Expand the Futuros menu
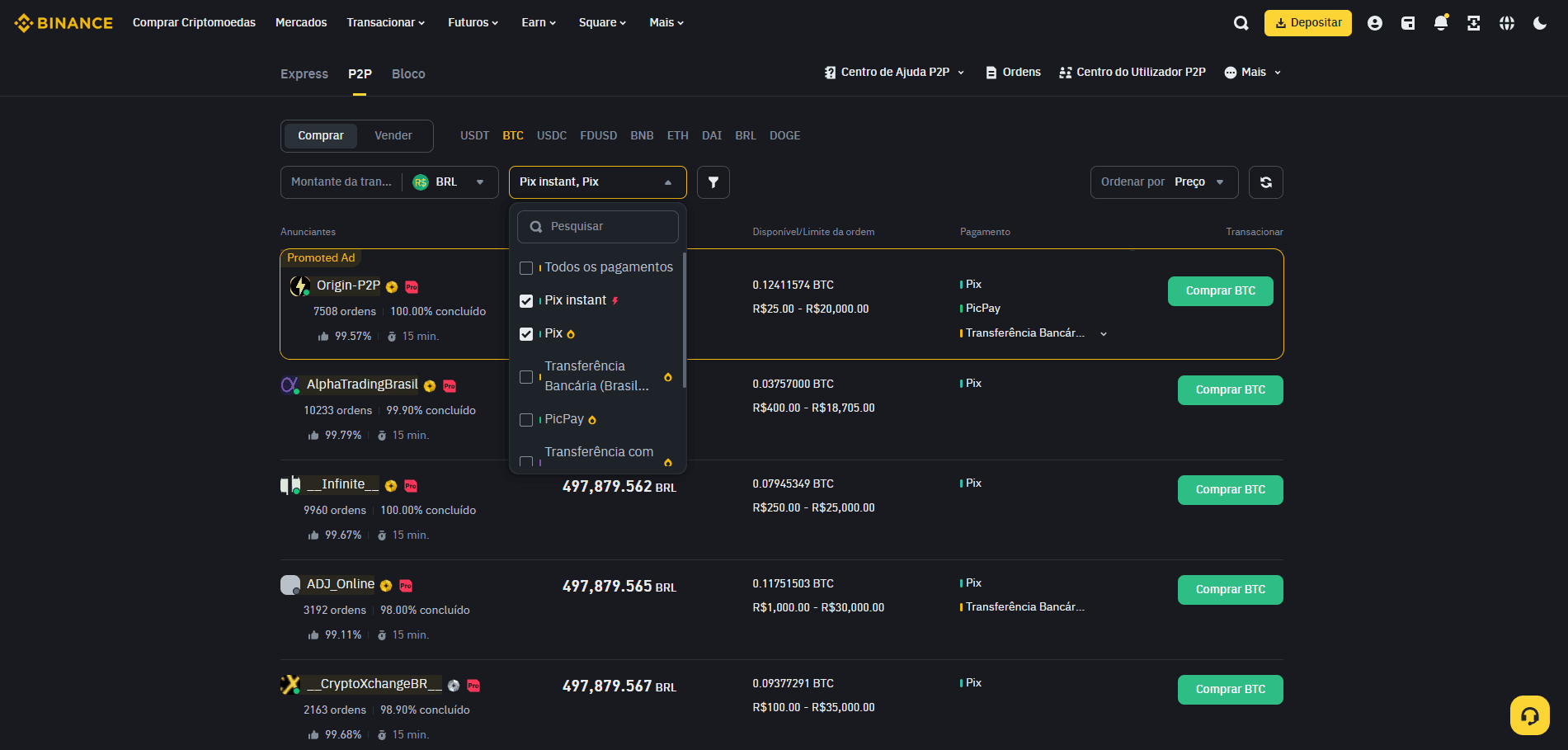The height and width of the screenshot is (750, 1568). pyautogui.click(x=473, y=23)
